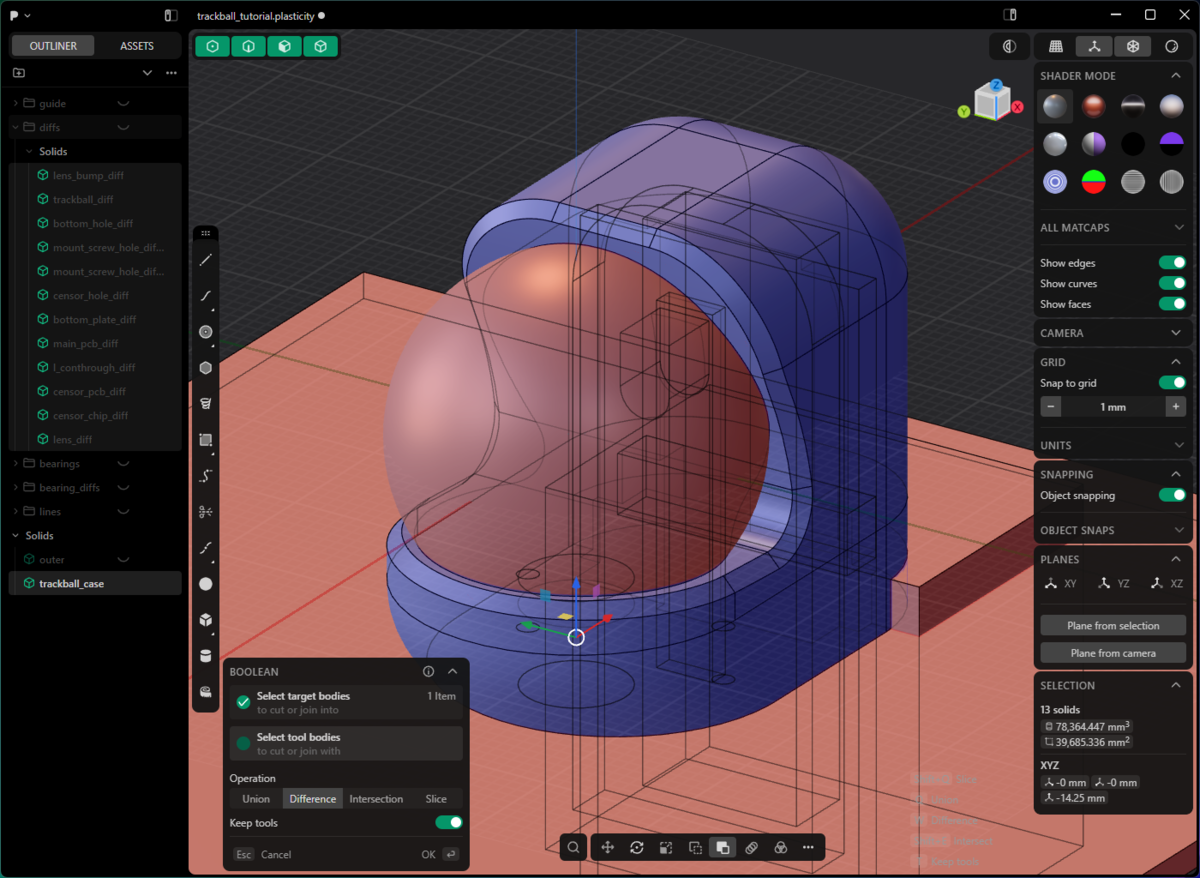Toggle the Show edges switch
Viewport: 1200px width, 878px height.
(1172, 263)
